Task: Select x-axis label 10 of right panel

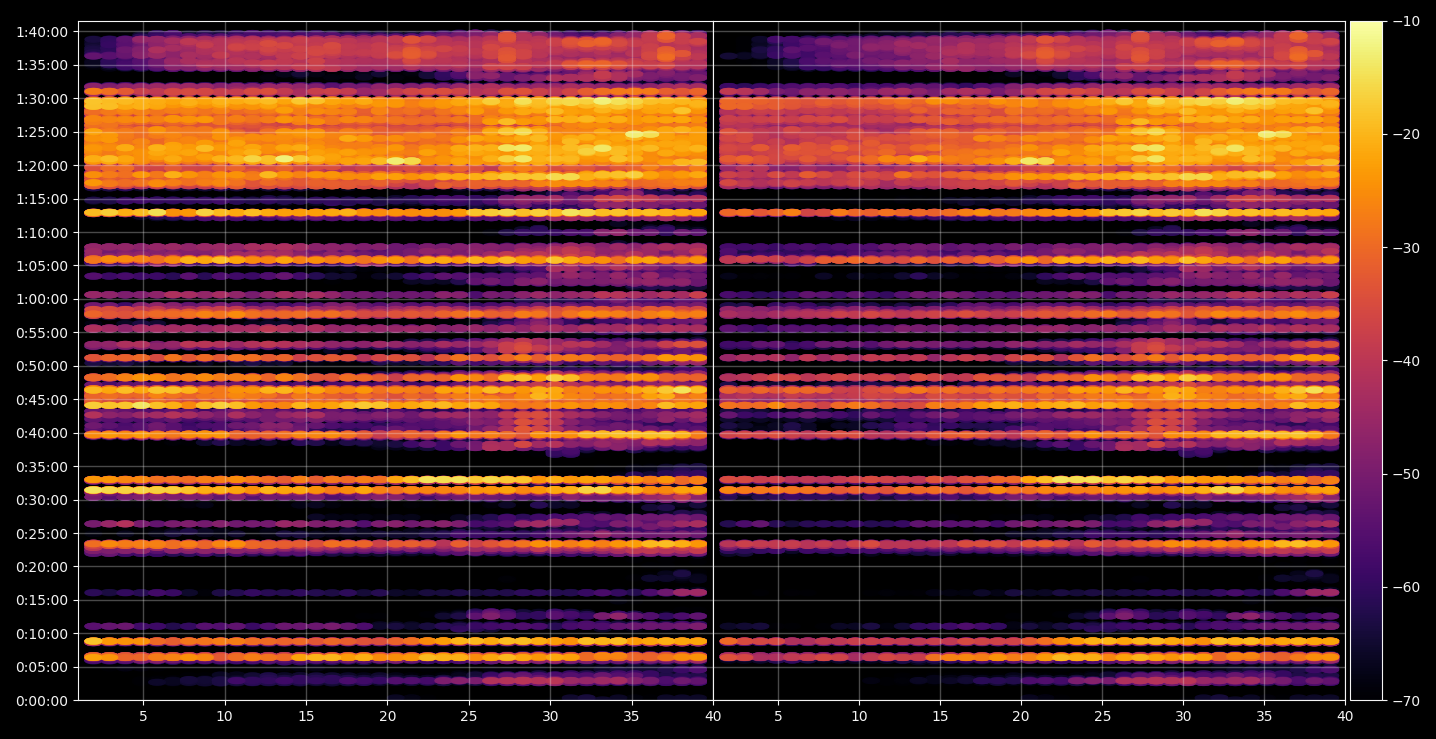Action: click(859, 716)
